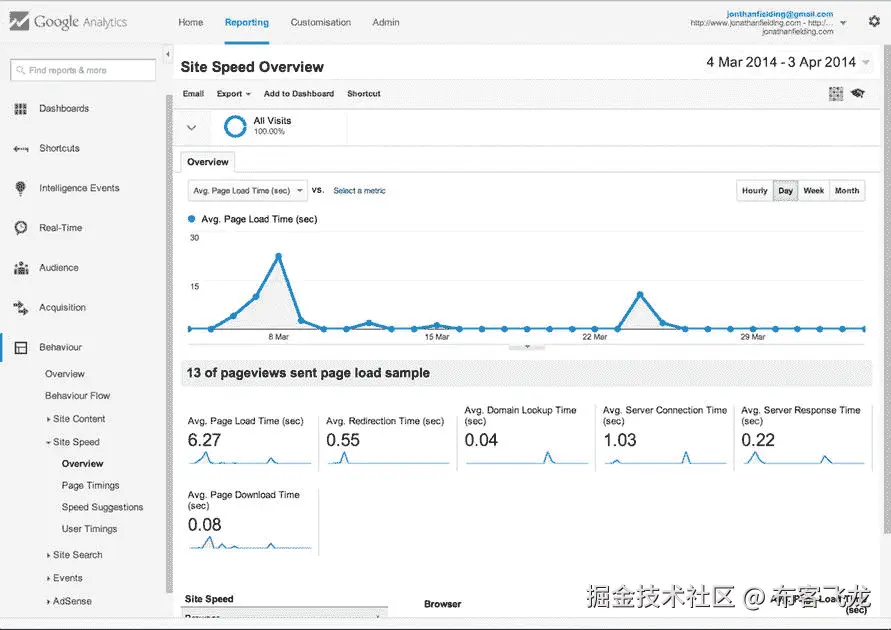Open the Dashboards section icon
Screen dimensions: 891x630
(20, 109)
